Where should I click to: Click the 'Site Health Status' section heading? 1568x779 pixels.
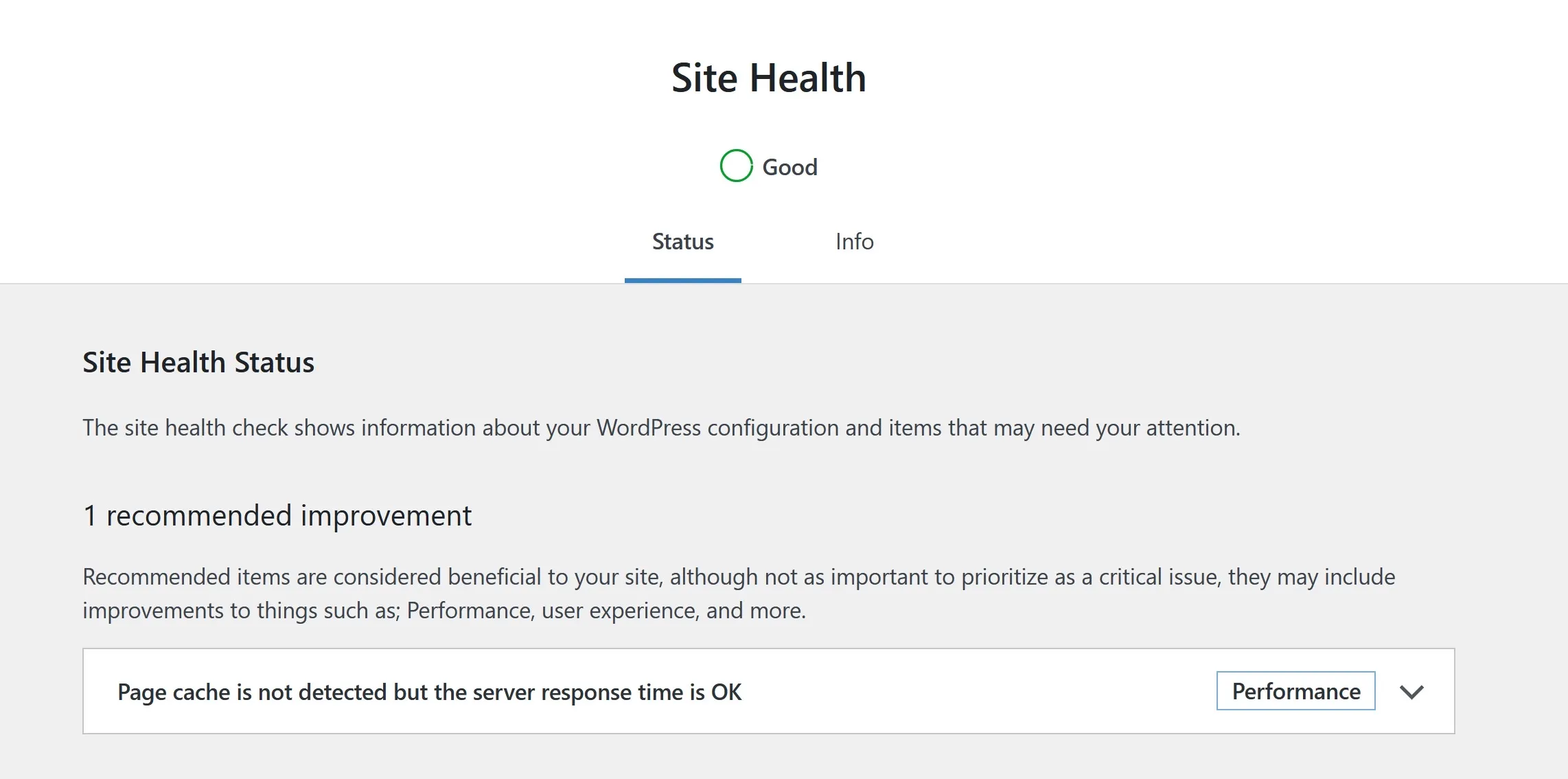[x=198, y=362]
